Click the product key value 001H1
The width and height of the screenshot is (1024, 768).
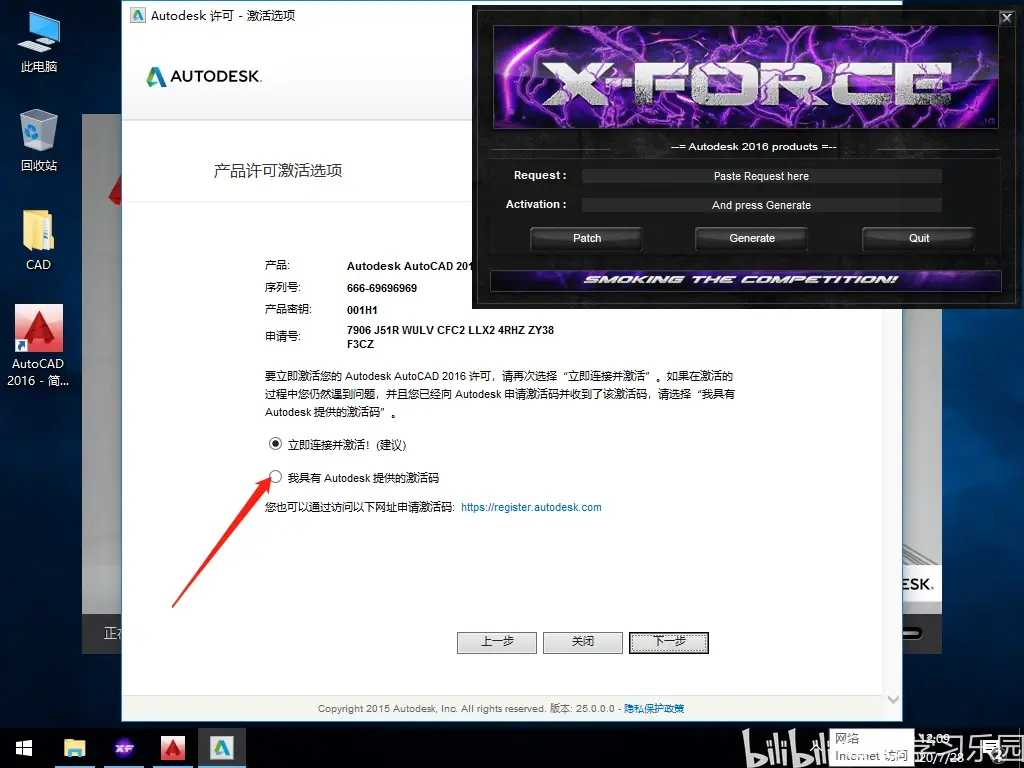tap(362, 310)
